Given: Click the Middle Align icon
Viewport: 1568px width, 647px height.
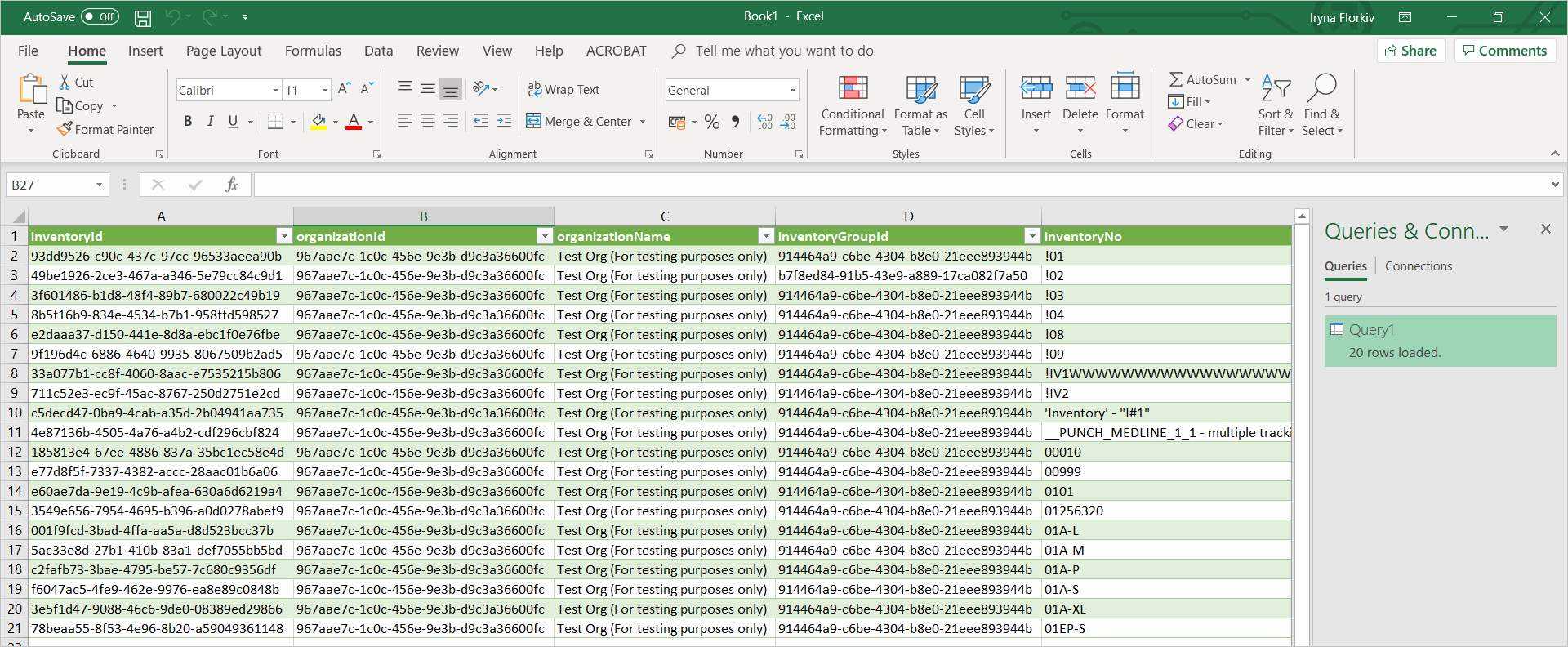Looking at the screenshot, I should coord(427,88).
